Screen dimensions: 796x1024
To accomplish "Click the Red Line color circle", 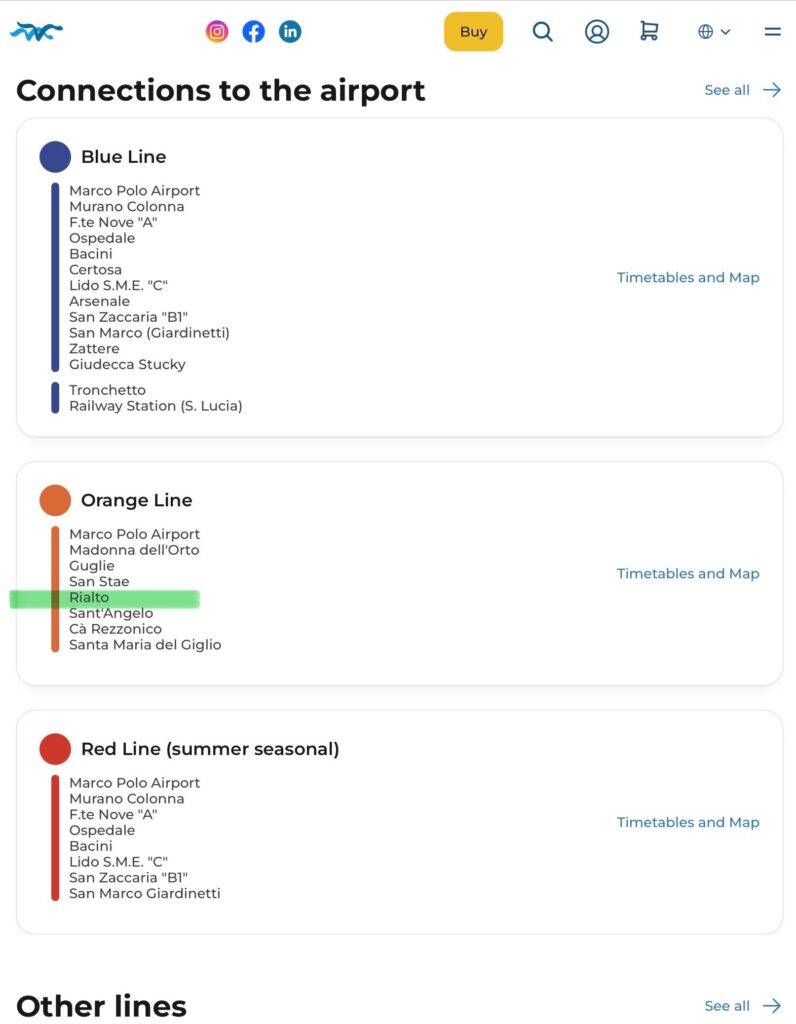I will click(55, 749).
